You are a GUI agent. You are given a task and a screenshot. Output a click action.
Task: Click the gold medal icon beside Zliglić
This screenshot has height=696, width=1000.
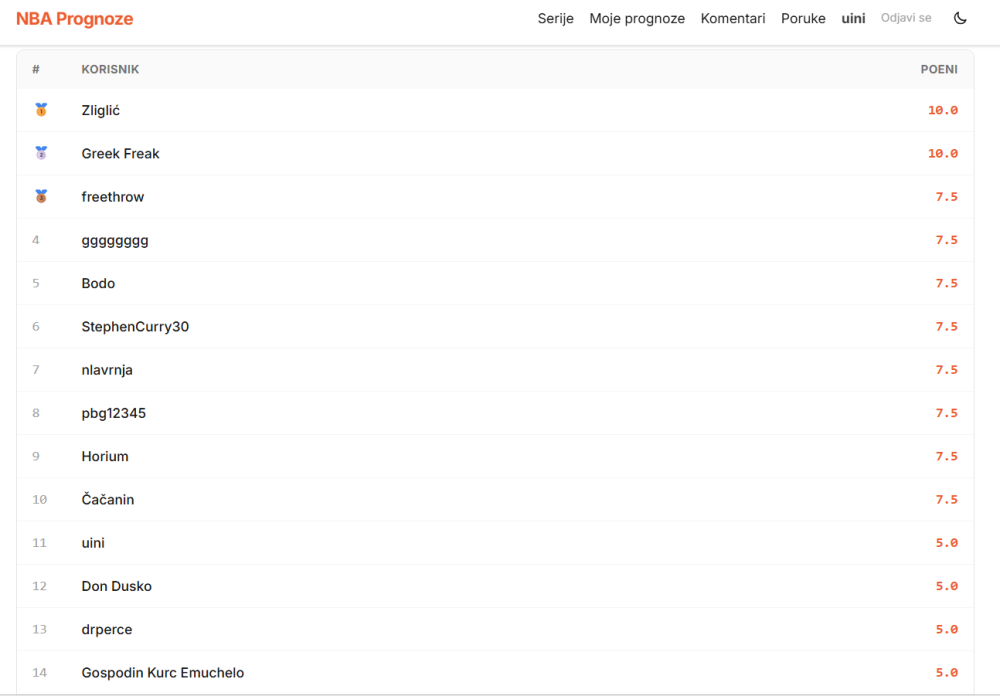pyautogui.click(x=41, y=110)
